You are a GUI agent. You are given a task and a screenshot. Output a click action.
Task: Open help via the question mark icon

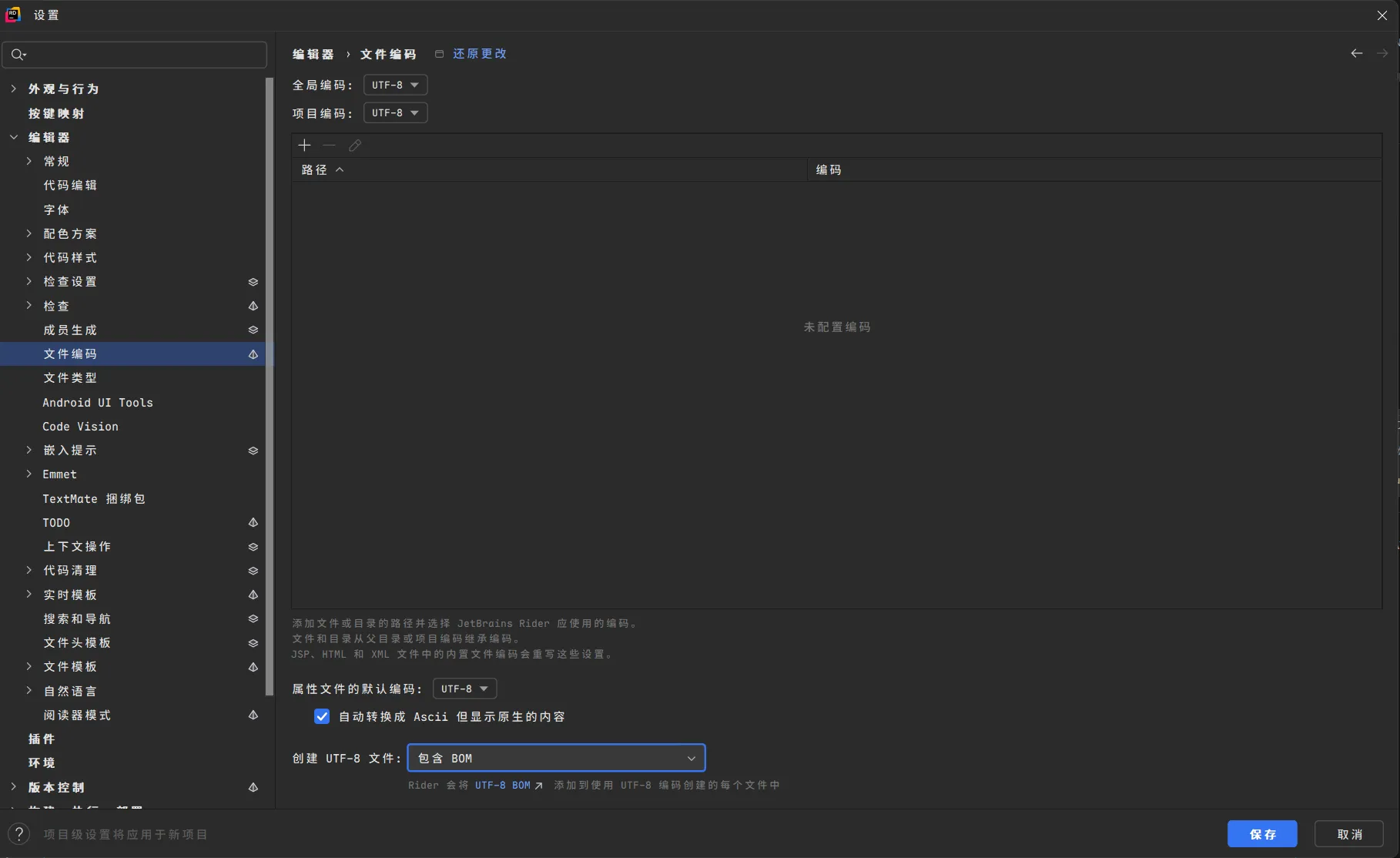[18, 833]
